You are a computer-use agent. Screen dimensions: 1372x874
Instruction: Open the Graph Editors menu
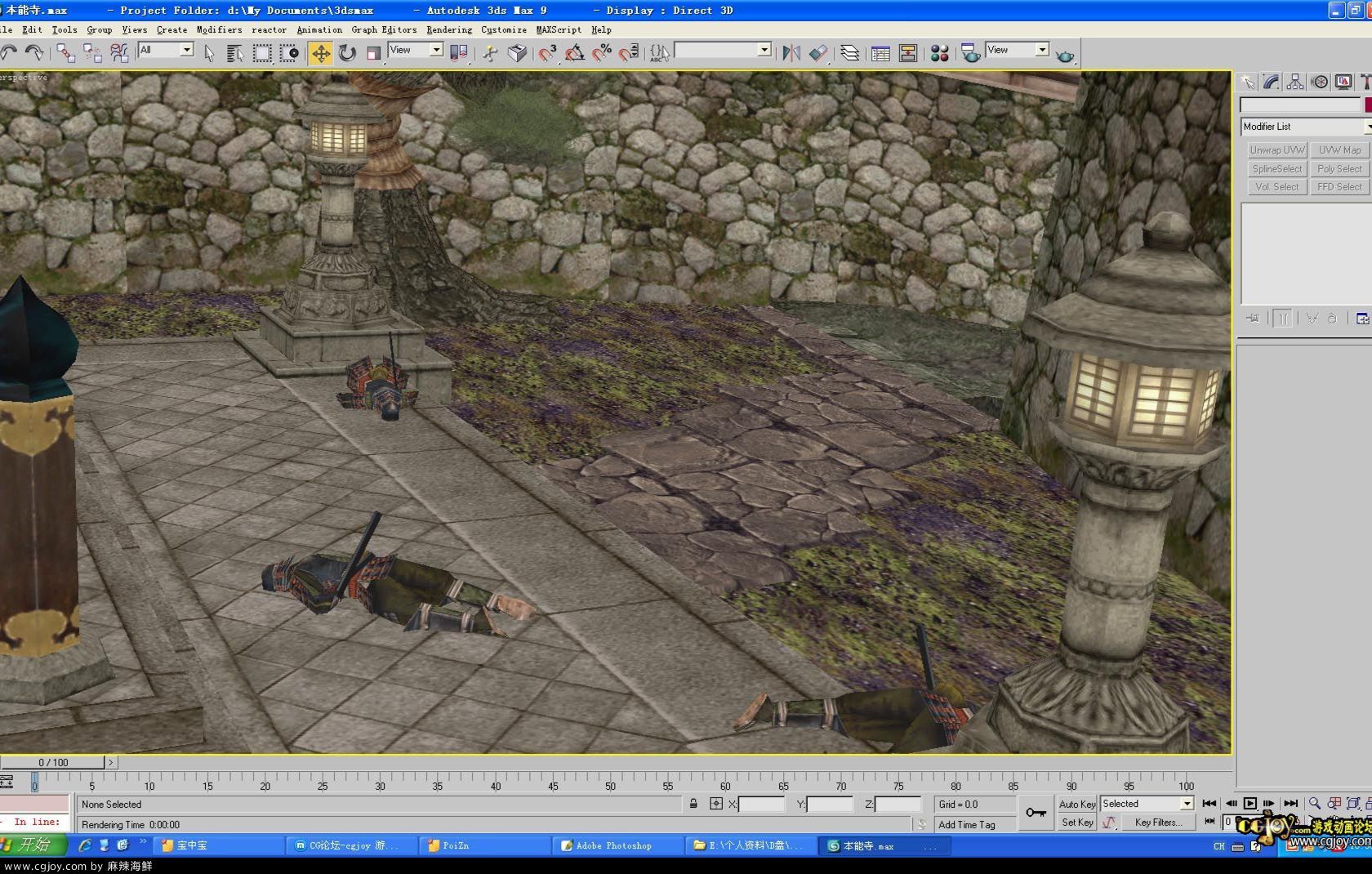(384, 29)
